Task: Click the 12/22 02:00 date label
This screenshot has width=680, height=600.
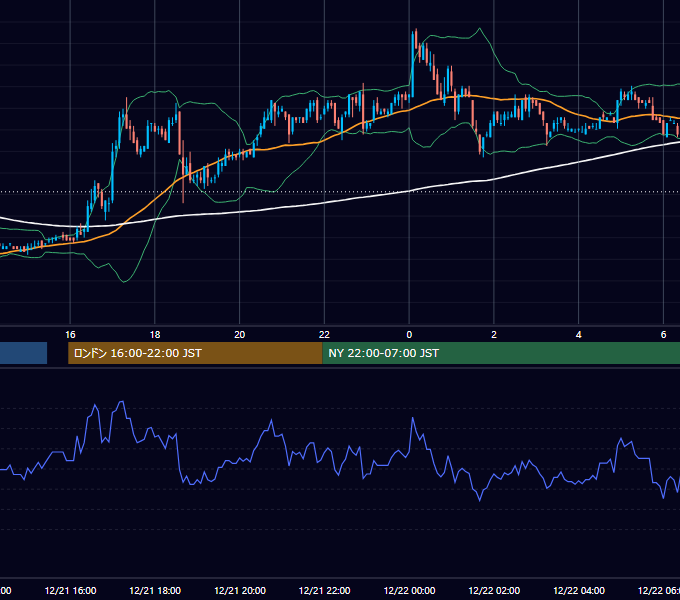Action: point(494,590)
